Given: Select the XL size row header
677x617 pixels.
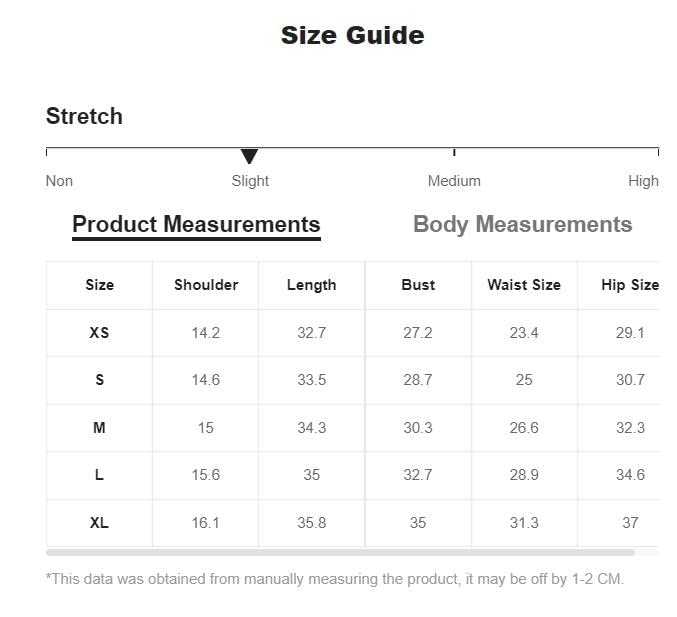Looking at the screenshot, I should click(99, 523).
